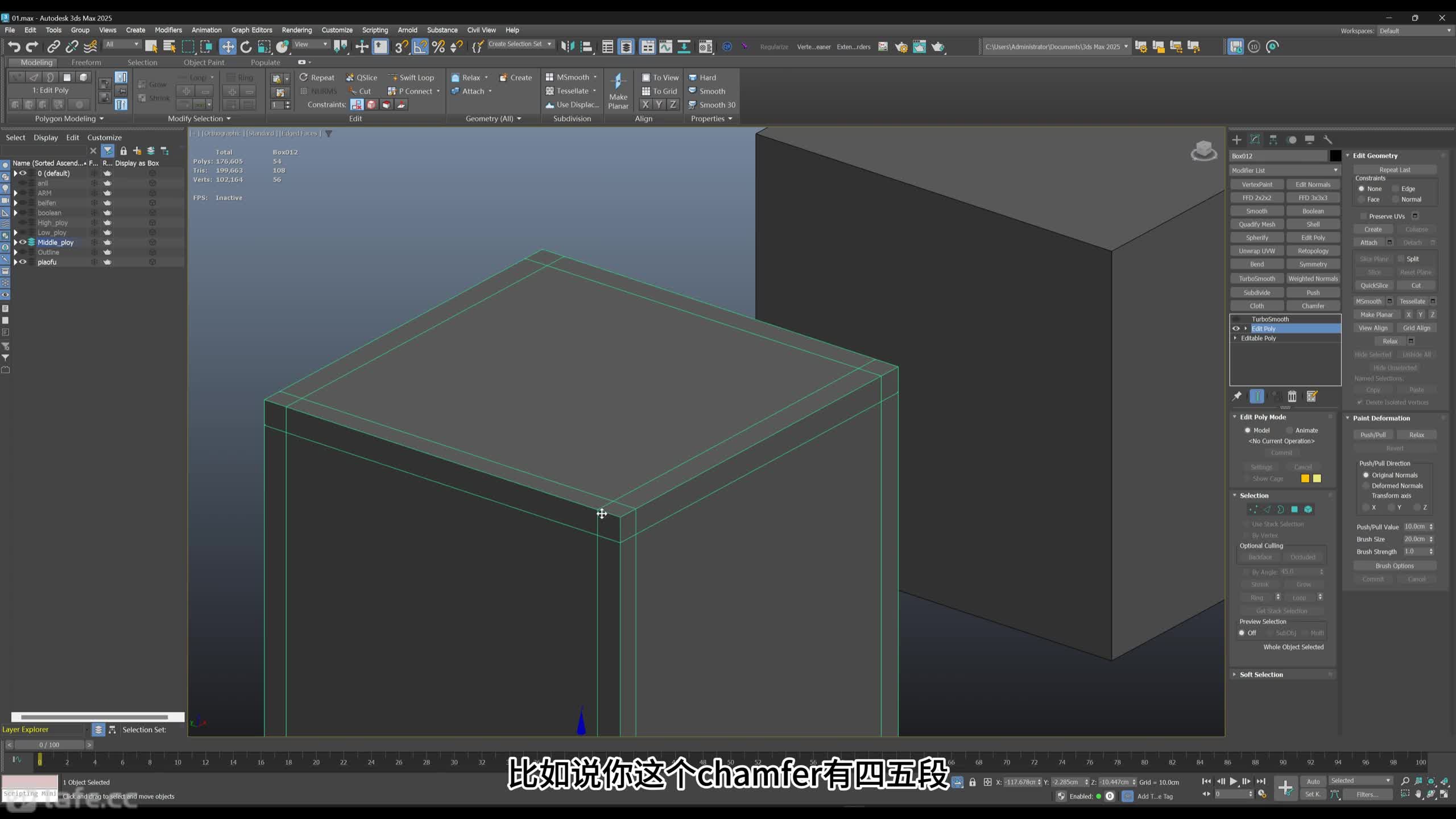
Task: Open the Workspaces Default dropdown
Action: (1414, 31)
